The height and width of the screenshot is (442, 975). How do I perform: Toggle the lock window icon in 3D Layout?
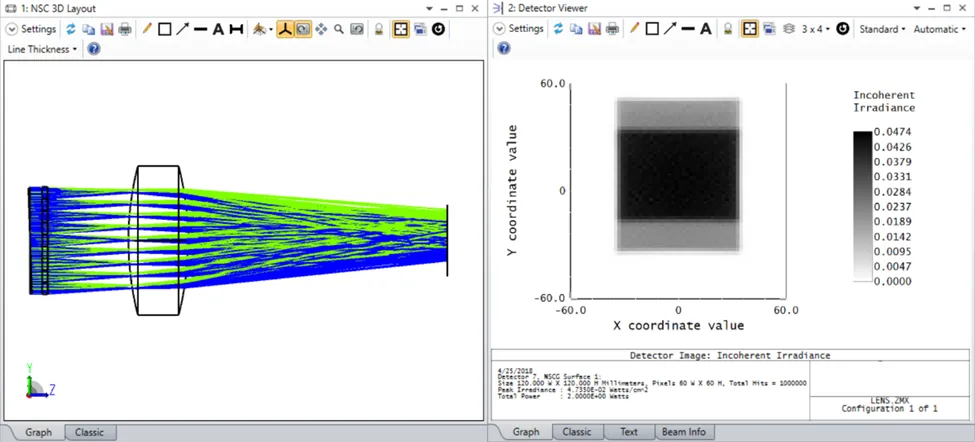pyautogui.click(x=379, y=29)
